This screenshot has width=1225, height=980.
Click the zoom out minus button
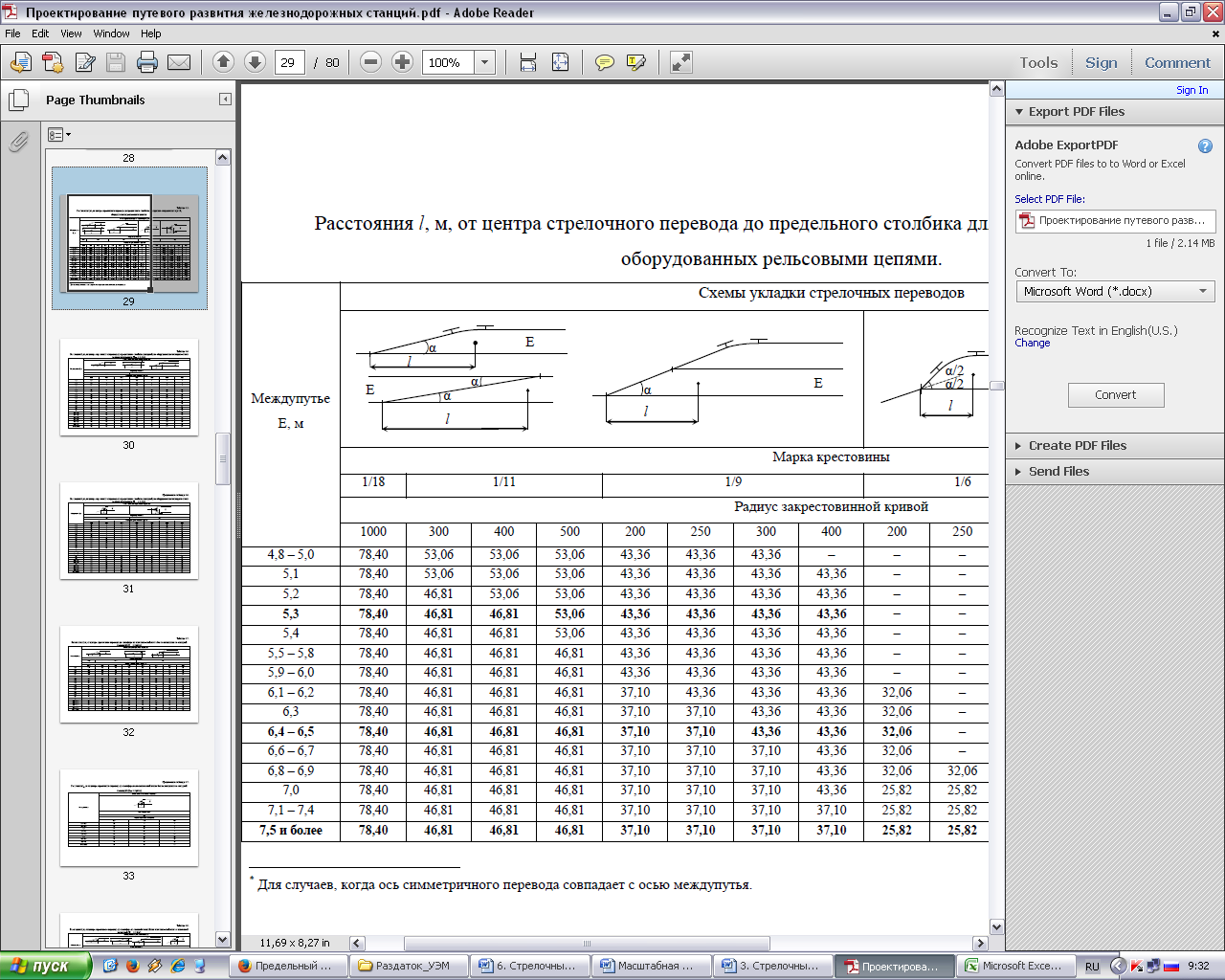tap(371, 62)
